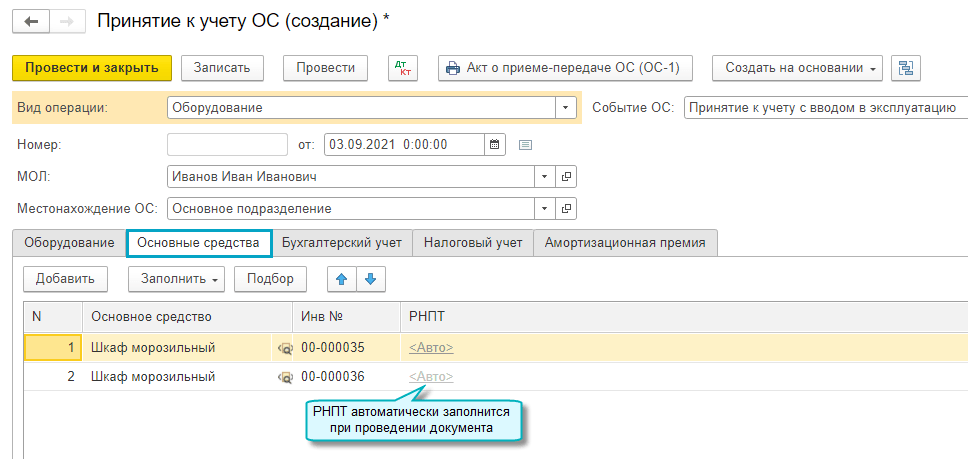
Task: Open the Создать на основании menu
Action: [x=796, y=67]
